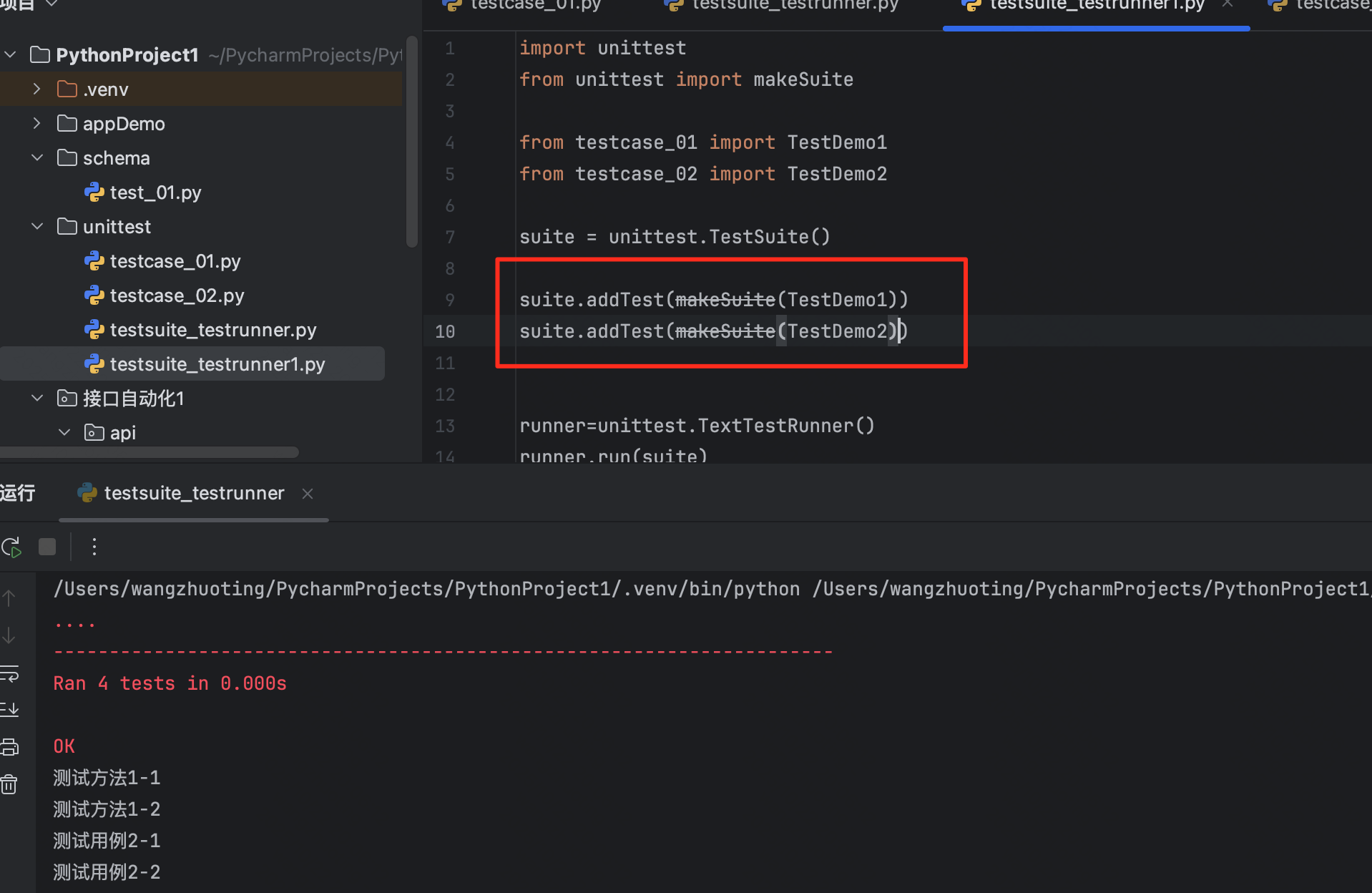
Task: Click makeSuite in the TestDemo1 addTest line
Action: [725, 300]
